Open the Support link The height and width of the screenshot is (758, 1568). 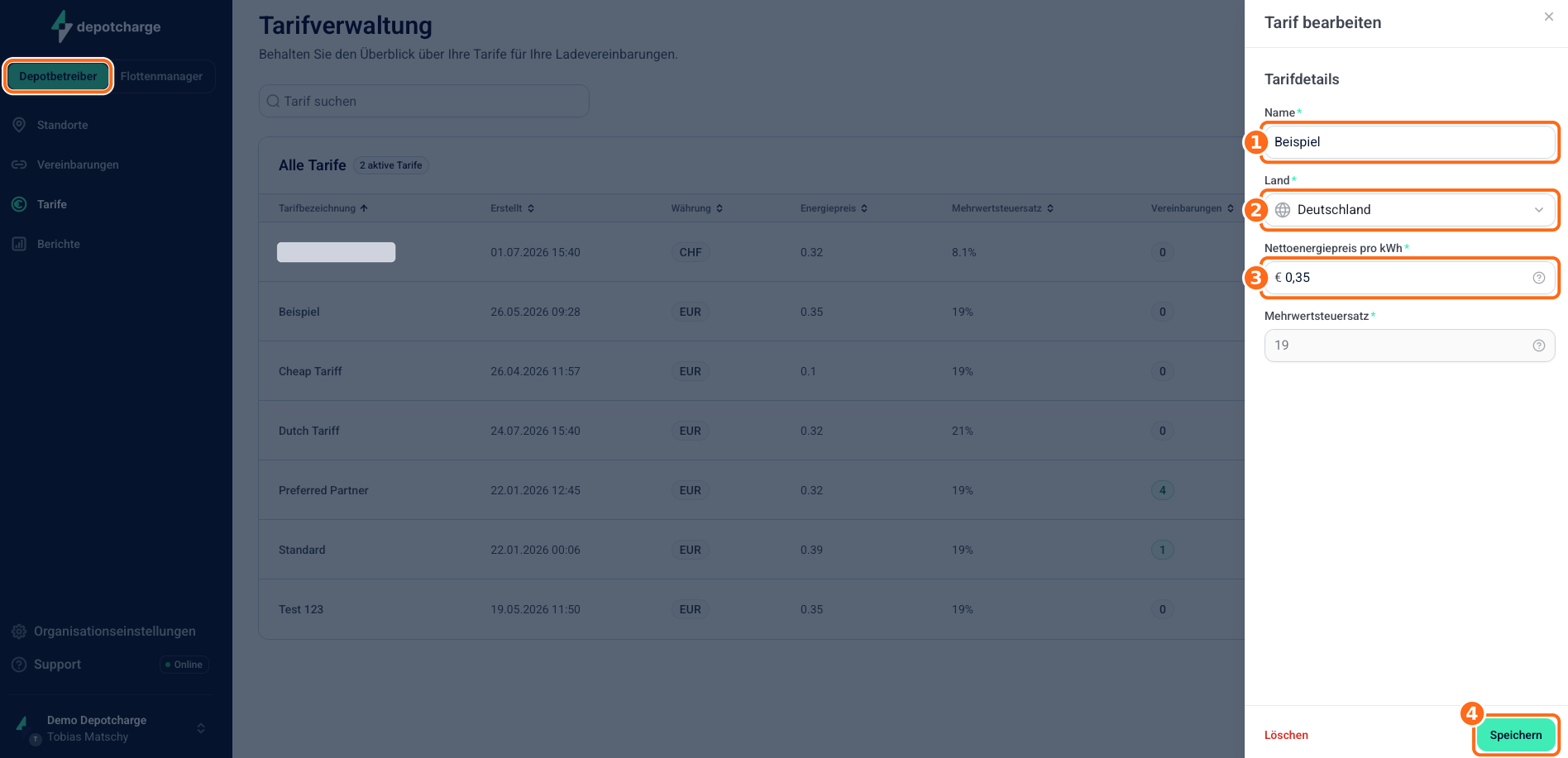57,665
